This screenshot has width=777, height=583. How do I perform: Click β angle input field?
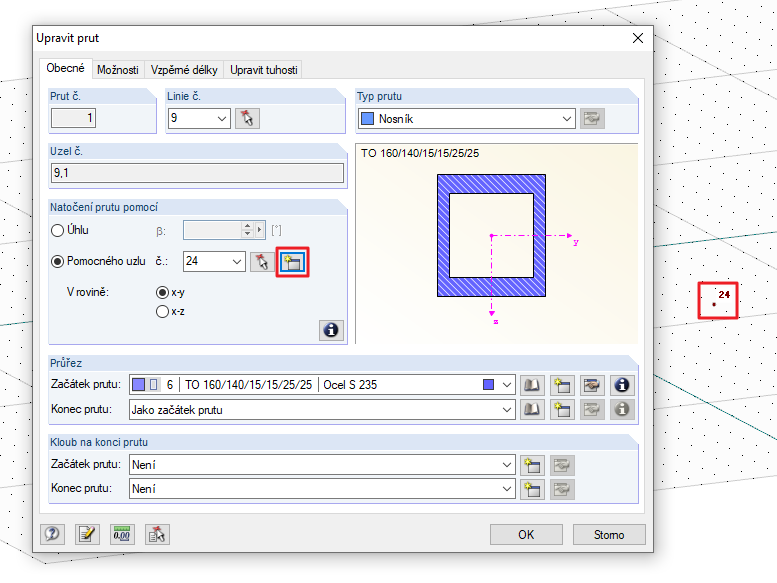click(x=212, y=230)
